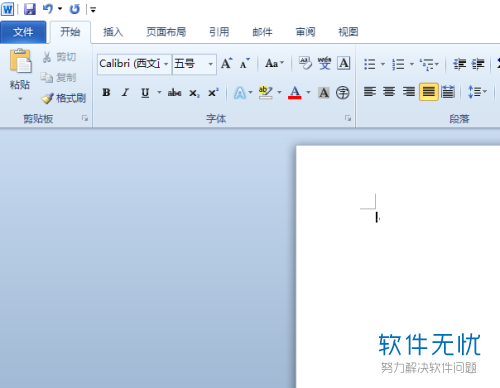Click the Word application icon in title bar
The image size is (500, 388).
coord(7,9)
